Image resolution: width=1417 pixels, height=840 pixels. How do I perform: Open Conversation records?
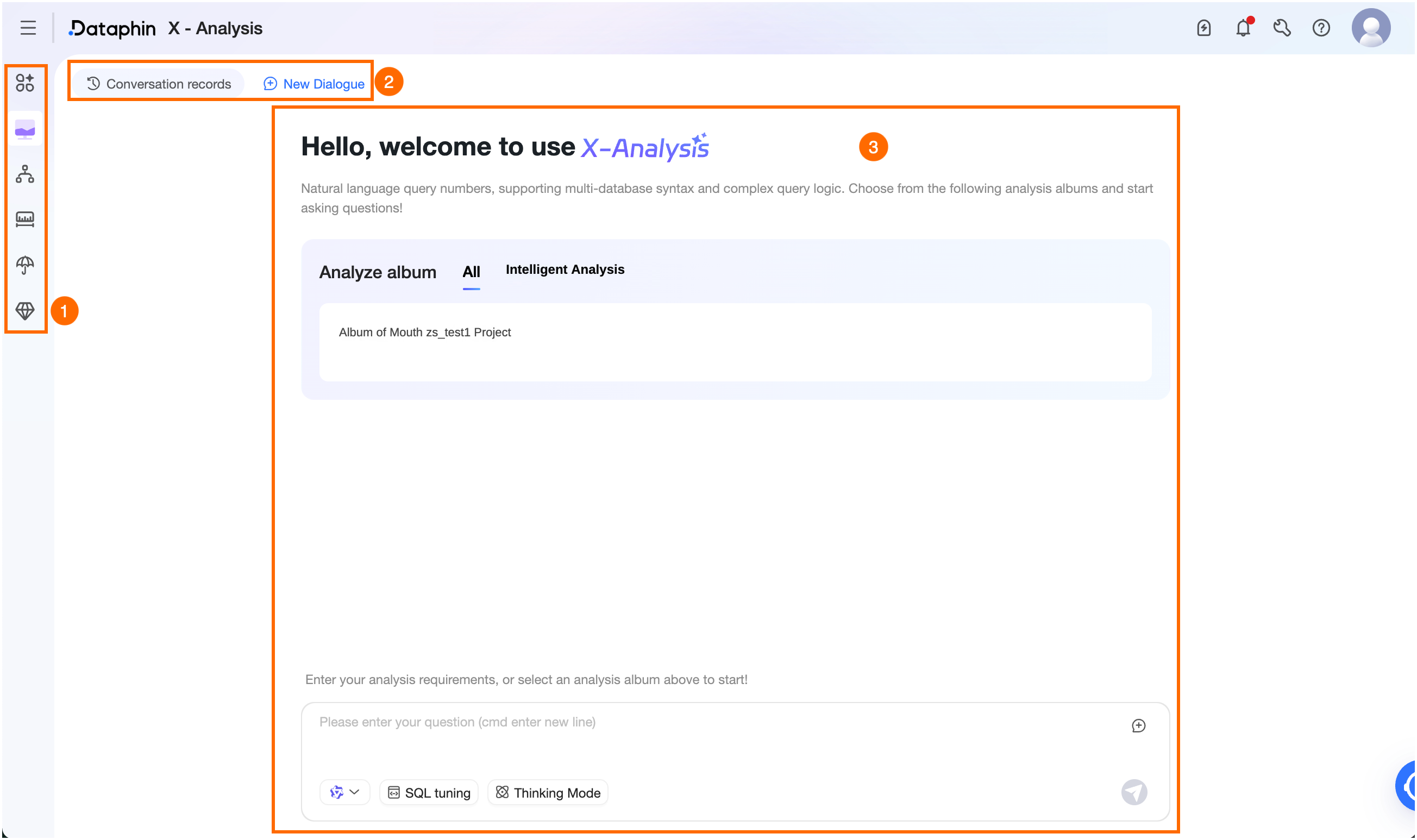pyautogui.click(x=159, y=84)
